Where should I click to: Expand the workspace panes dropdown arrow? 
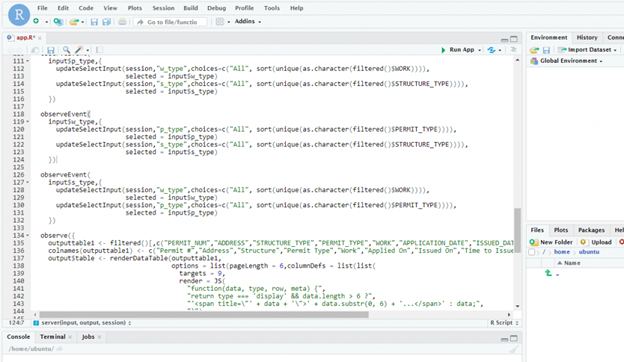(228, 22)
